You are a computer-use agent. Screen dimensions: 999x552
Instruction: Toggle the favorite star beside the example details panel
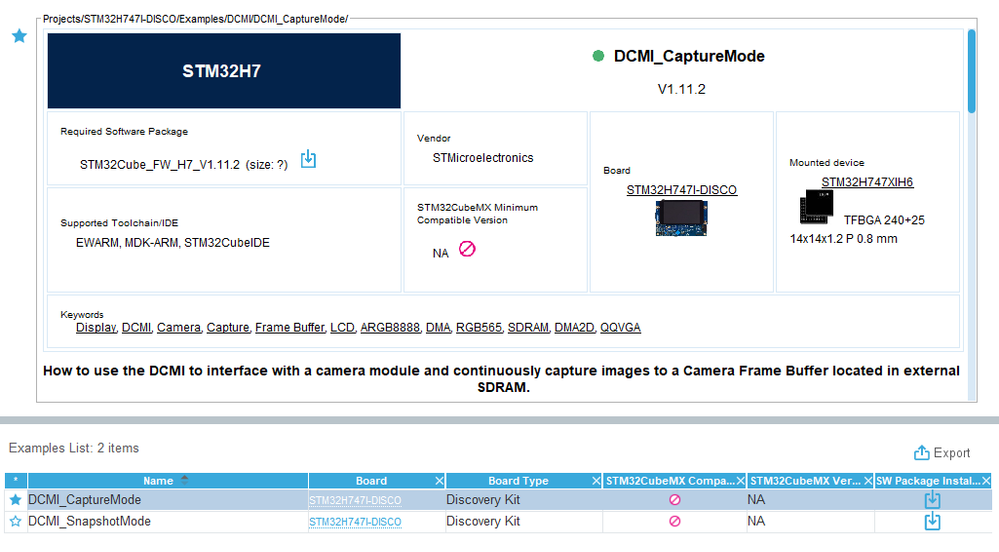coord(19,36)
